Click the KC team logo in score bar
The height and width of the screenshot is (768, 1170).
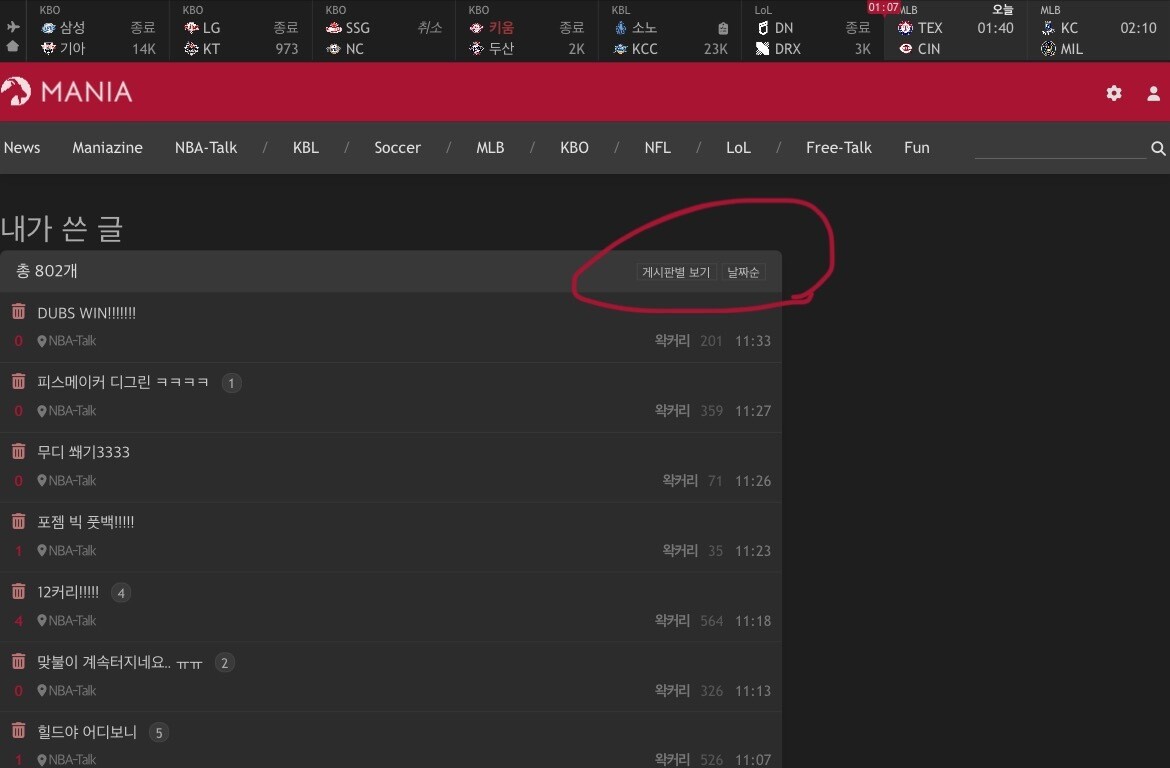(1048, 28)
